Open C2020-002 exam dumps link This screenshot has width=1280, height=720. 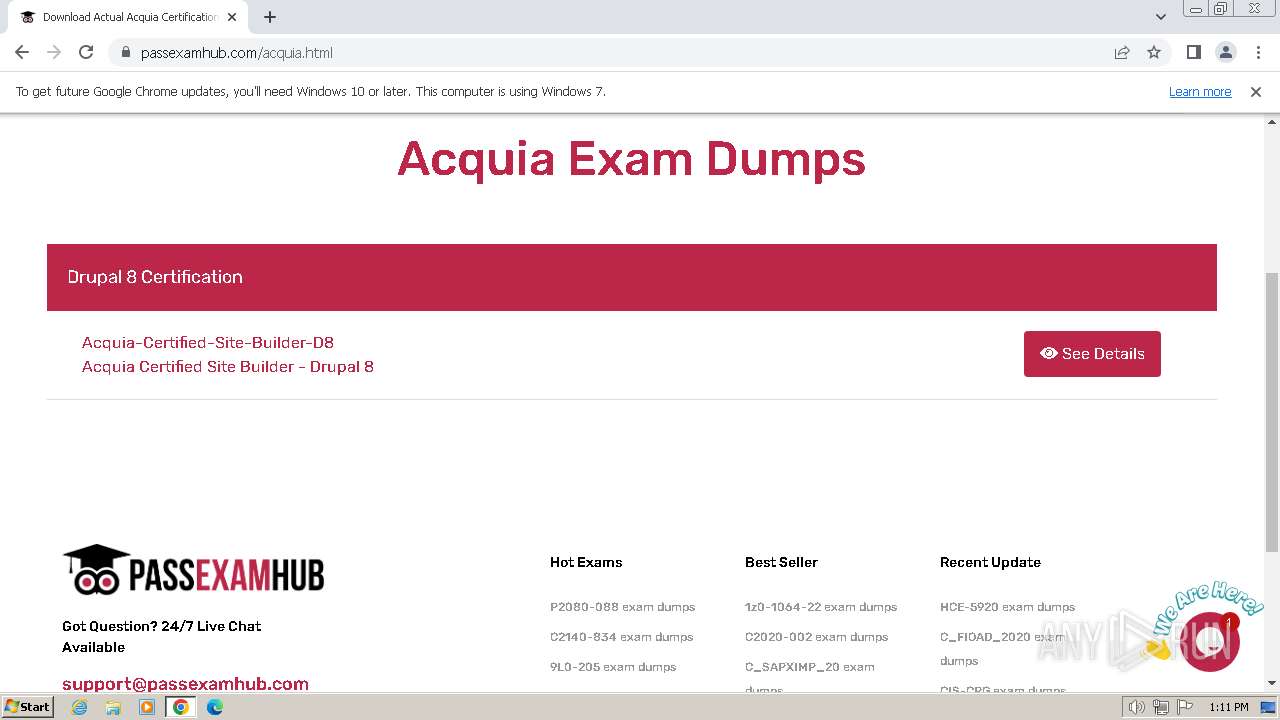pos(816,637)
